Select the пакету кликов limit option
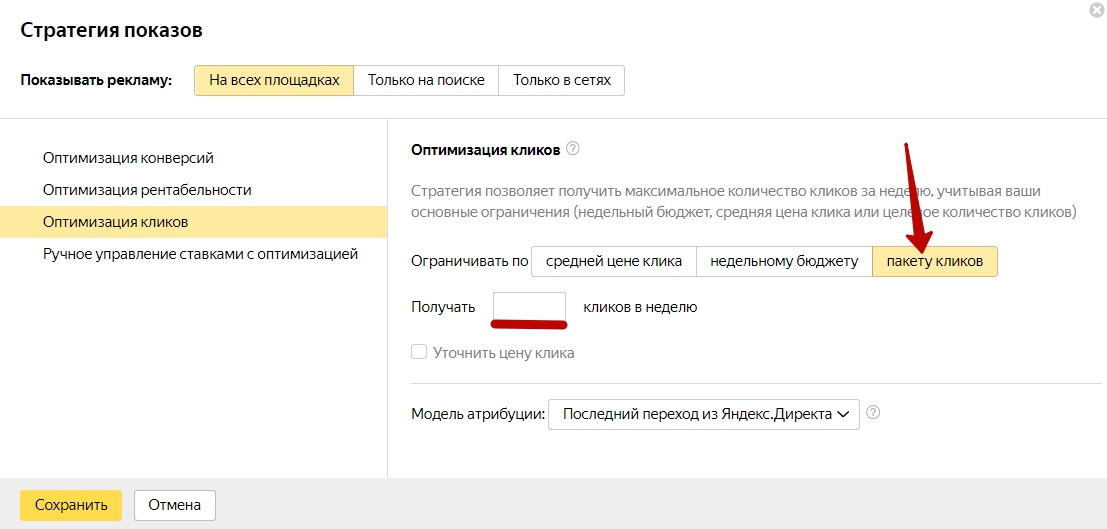 pos(934,261)
